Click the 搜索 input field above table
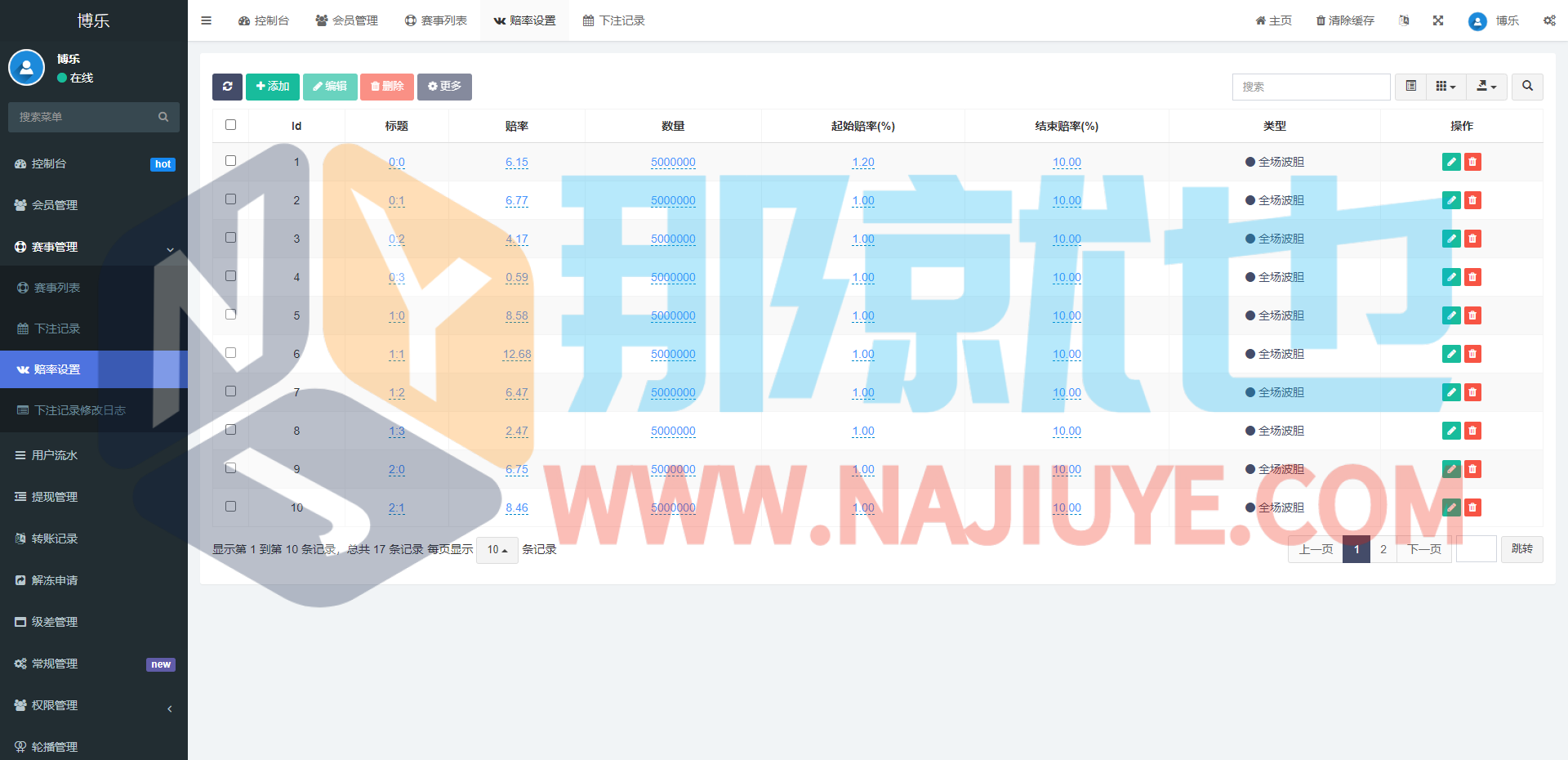 (x=1311, y=87)
